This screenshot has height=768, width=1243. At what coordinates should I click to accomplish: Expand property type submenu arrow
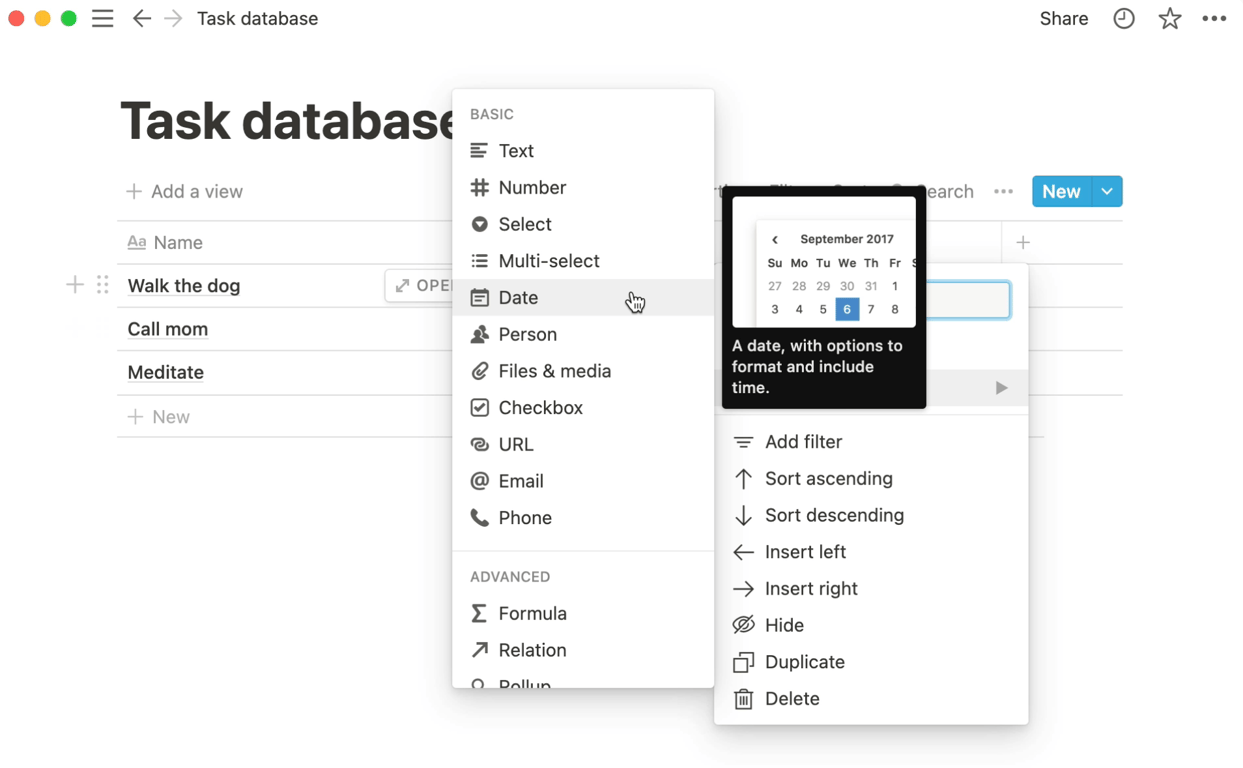click(1001, 388)
